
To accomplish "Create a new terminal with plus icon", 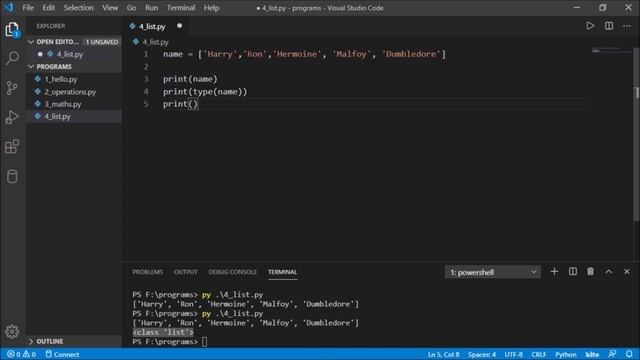I will pos(554,272).
